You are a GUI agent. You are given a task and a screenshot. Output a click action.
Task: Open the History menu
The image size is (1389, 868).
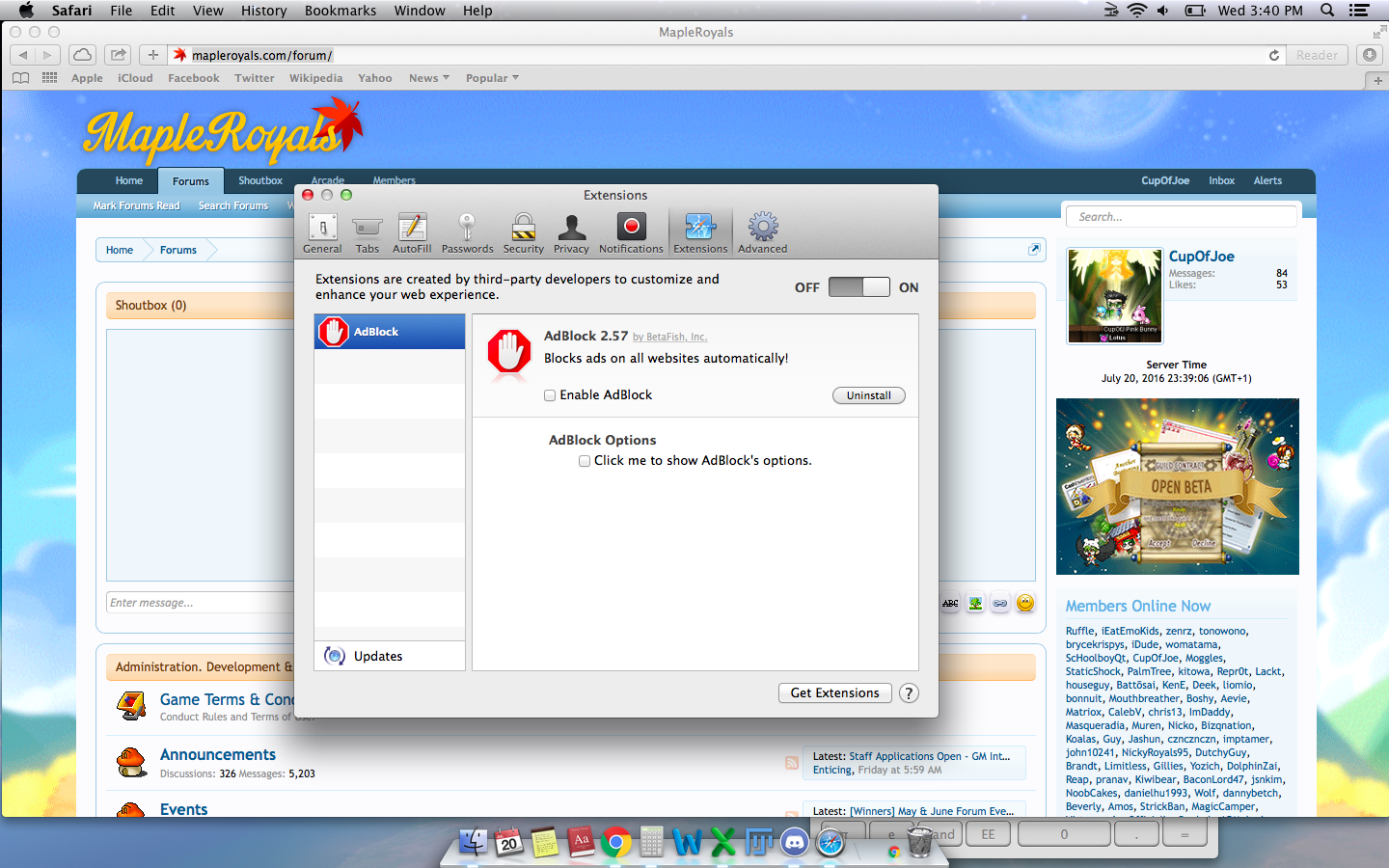point(264,11)
